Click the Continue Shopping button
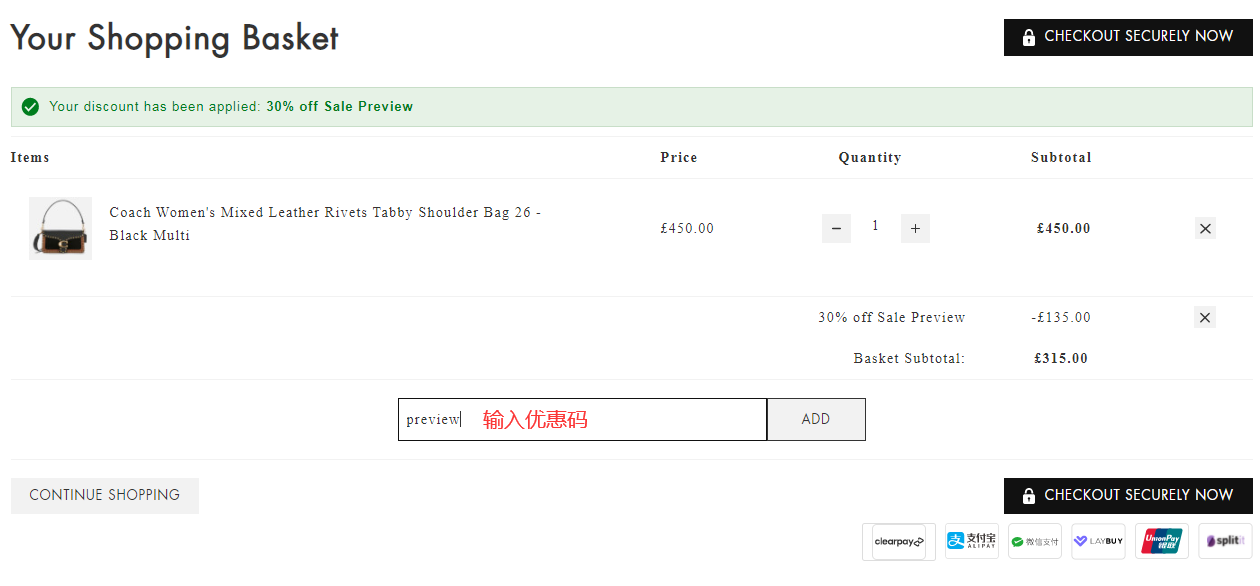Screen dimensions: 1260x586 (105, 495)
